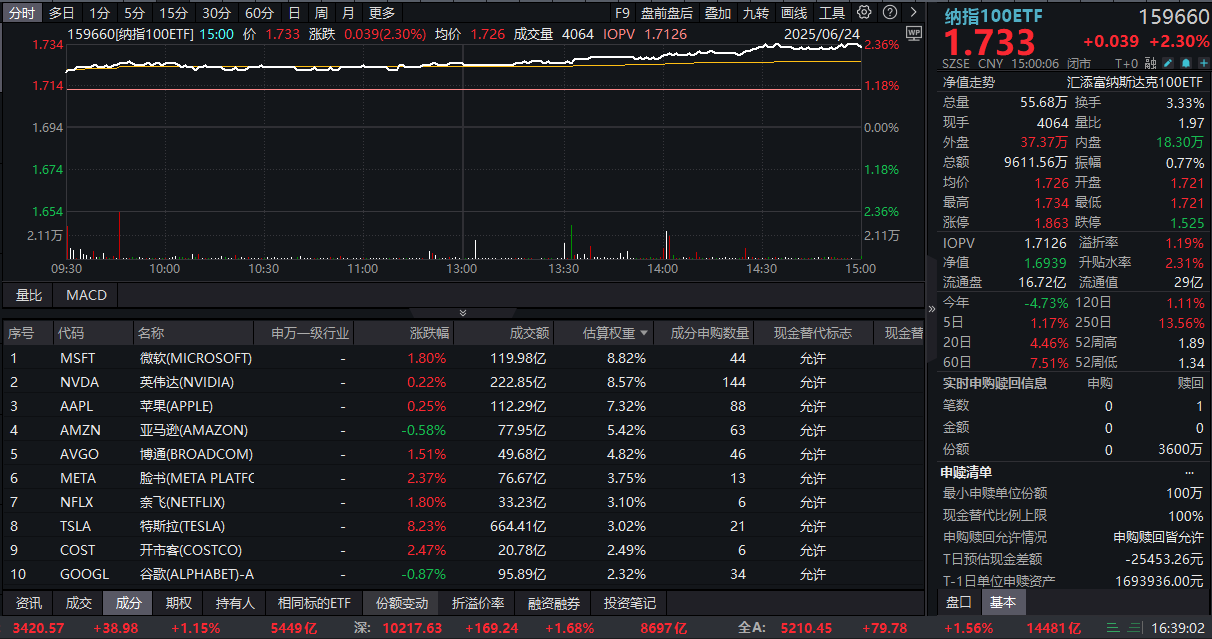Switch to the MACD indicator tab
This screenshot has height=639, width=1212.
pos(86,295)
